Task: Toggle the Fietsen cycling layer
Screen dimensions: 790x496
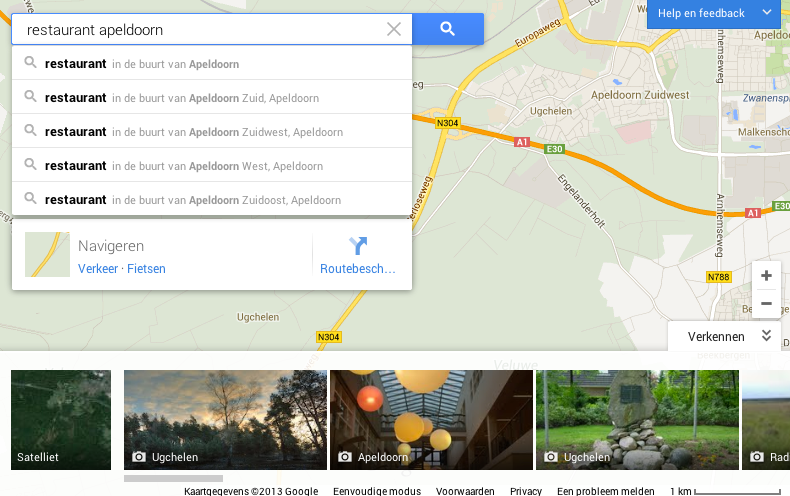Action: pos(146,269)
